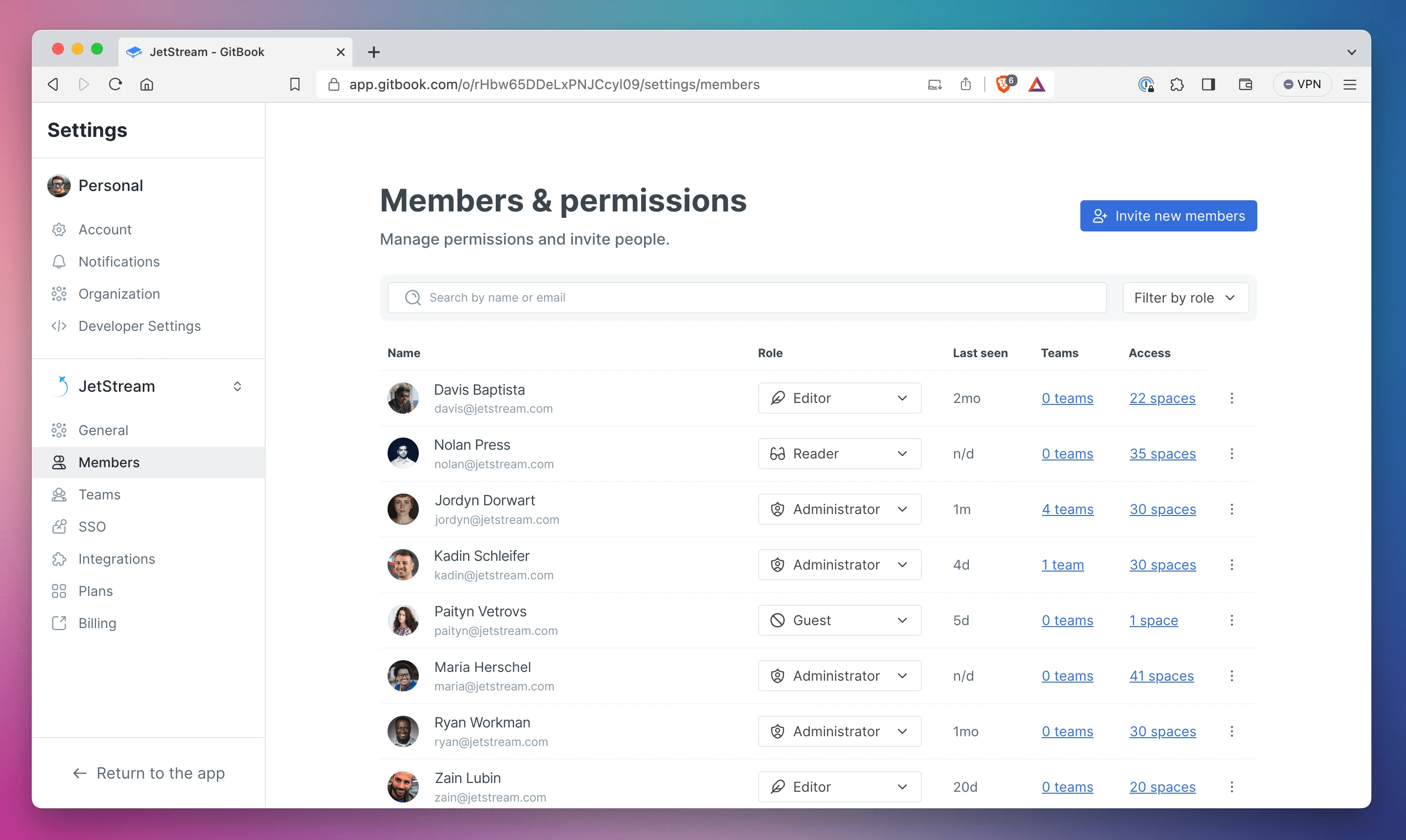
Task: Open Filter by role dropdown
Action: (1185, 298)
